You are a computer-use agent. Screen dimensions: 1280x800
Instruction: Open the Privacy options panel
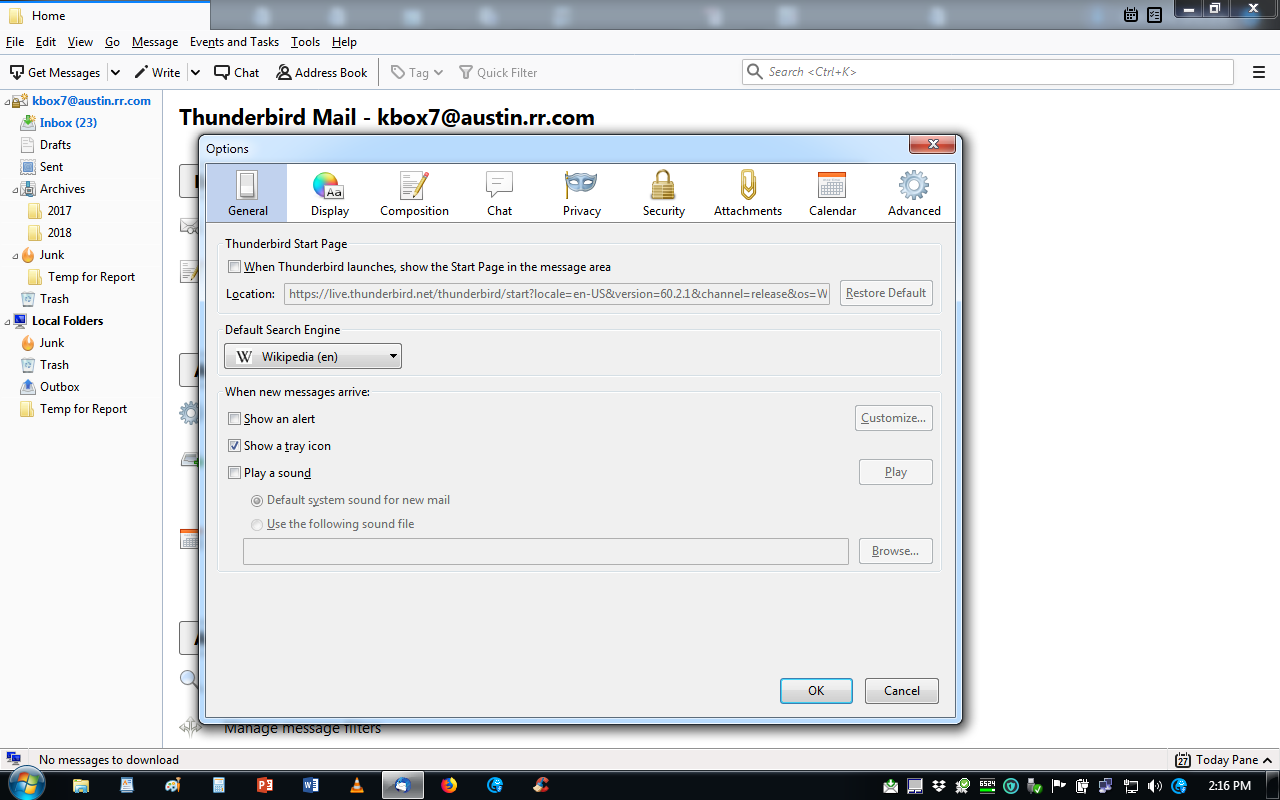point(581,193)
